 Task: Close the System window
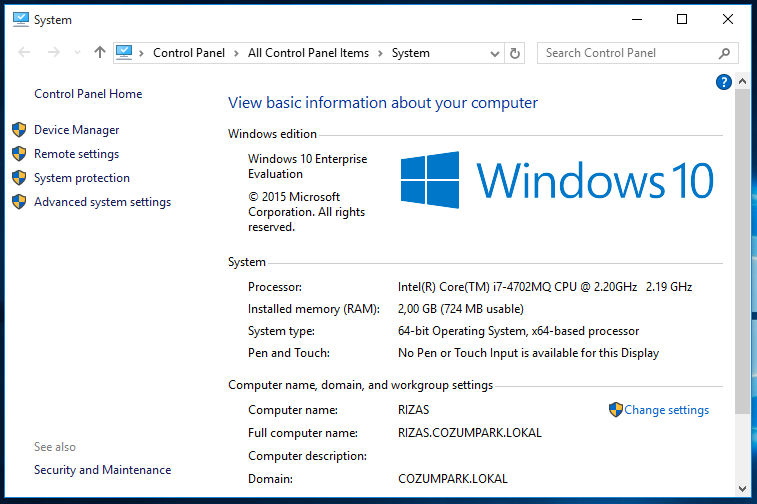coord(728,19)
